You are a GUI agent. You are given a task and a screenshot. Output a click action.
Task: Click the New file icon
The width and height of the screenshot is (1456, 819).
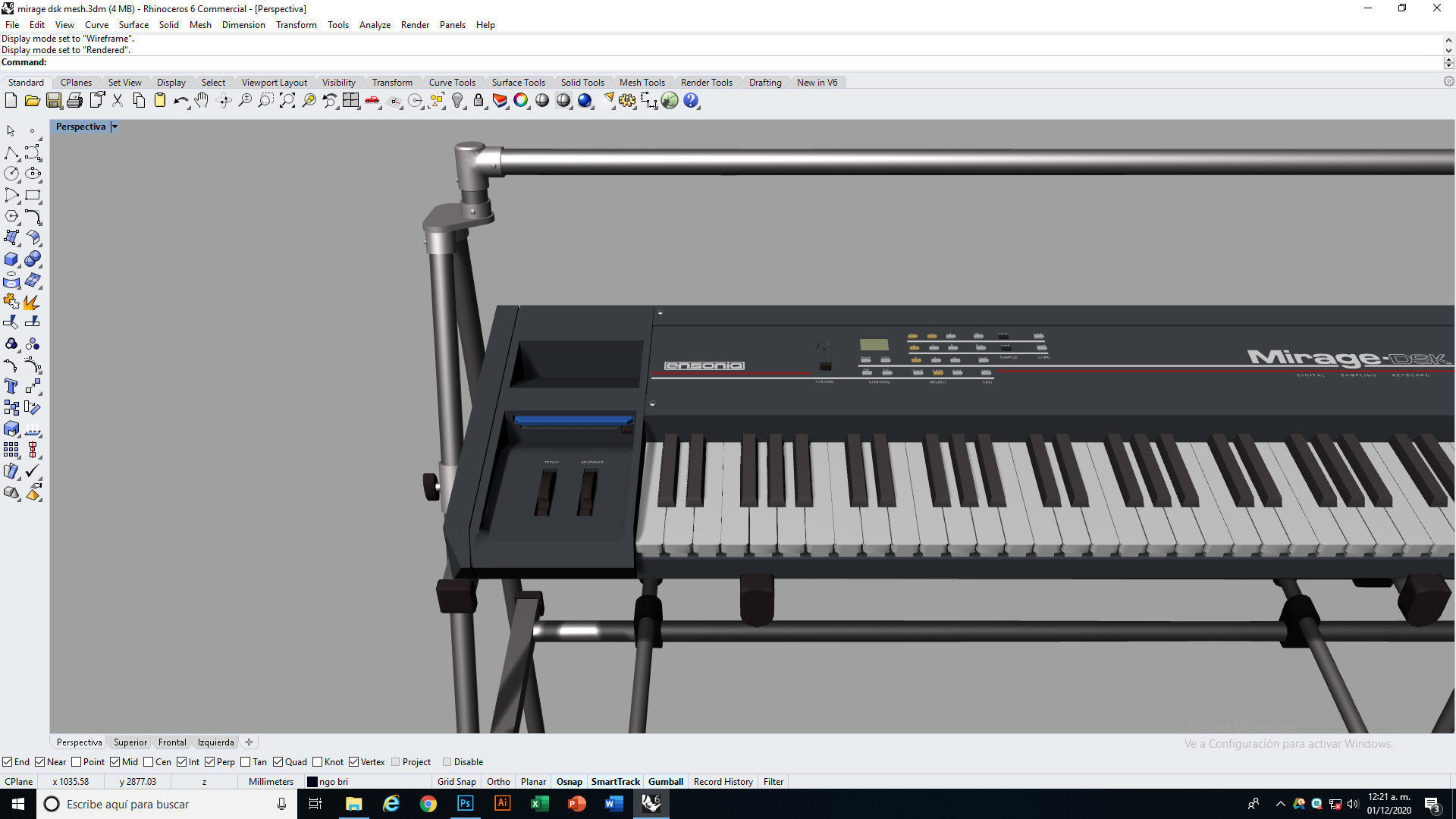point(11,100)
